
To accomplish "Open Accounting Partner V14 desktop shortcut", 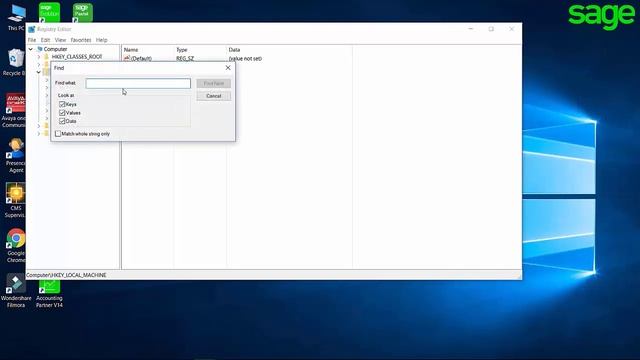I will click(49, 293).
